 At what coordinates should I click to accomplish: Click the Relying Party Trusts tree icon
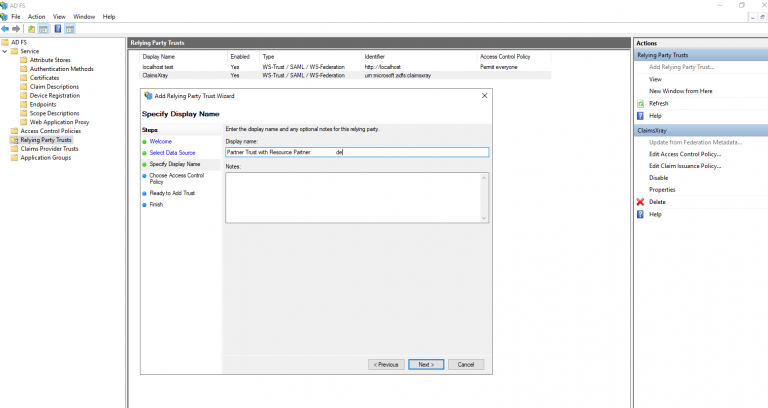(14, 140)
